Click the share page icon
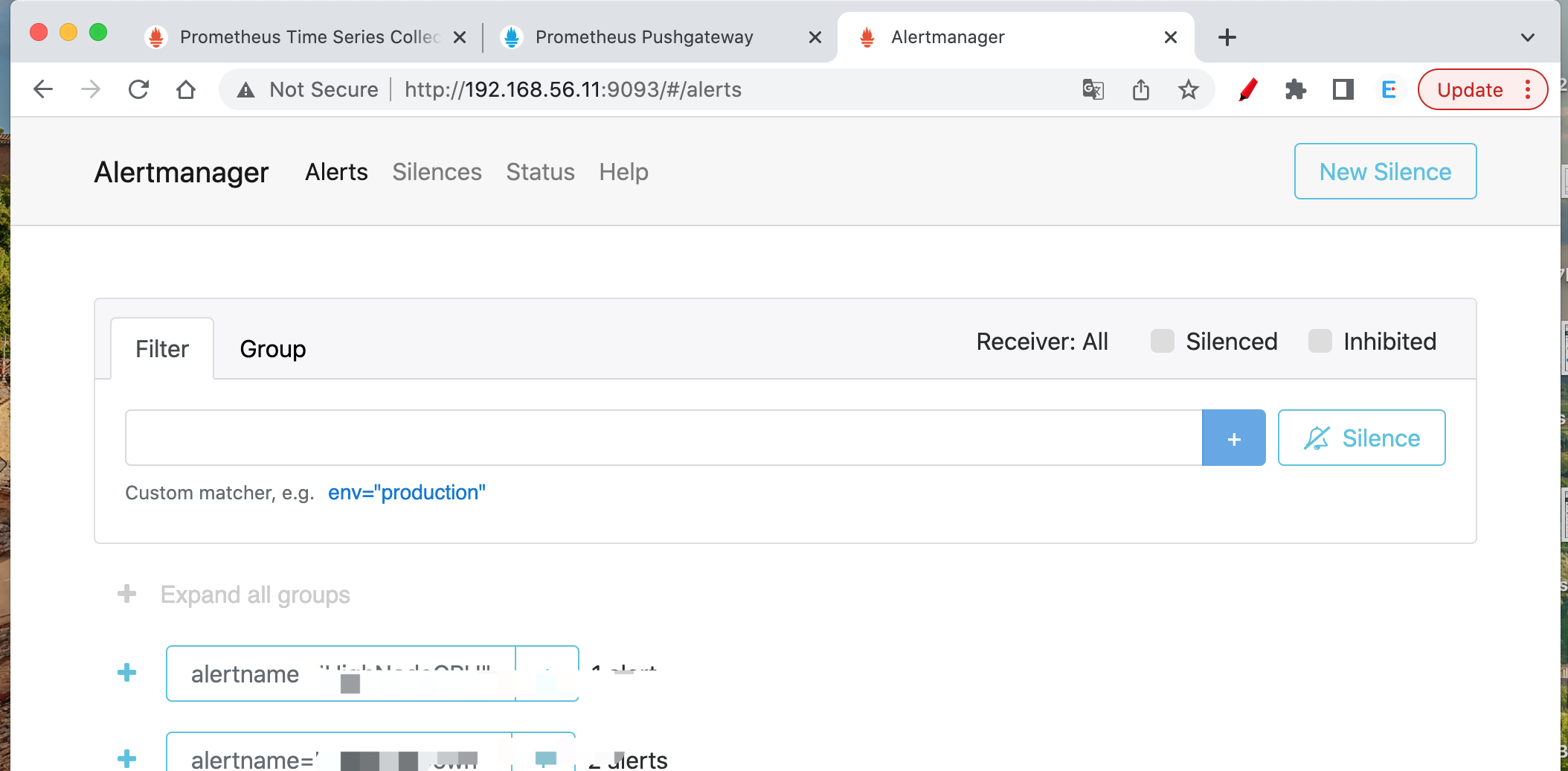Image resolution: width=1568 pixels, height=771 pixels. point(1141,89)
